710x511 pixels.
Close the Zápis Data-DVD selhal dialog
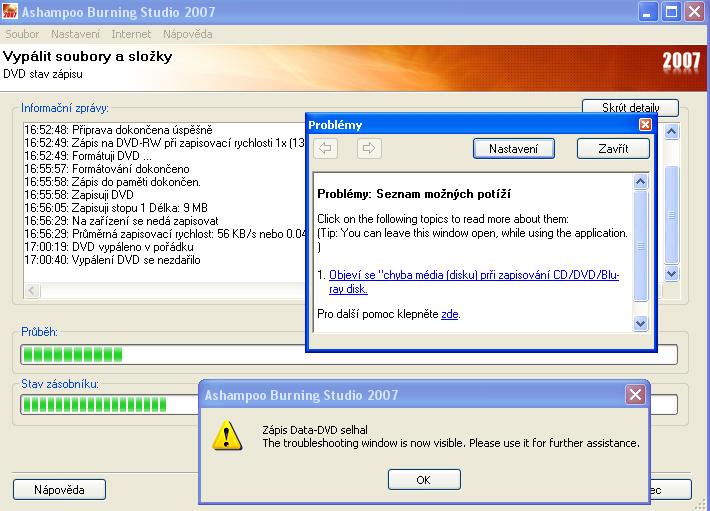coord(635,395)
